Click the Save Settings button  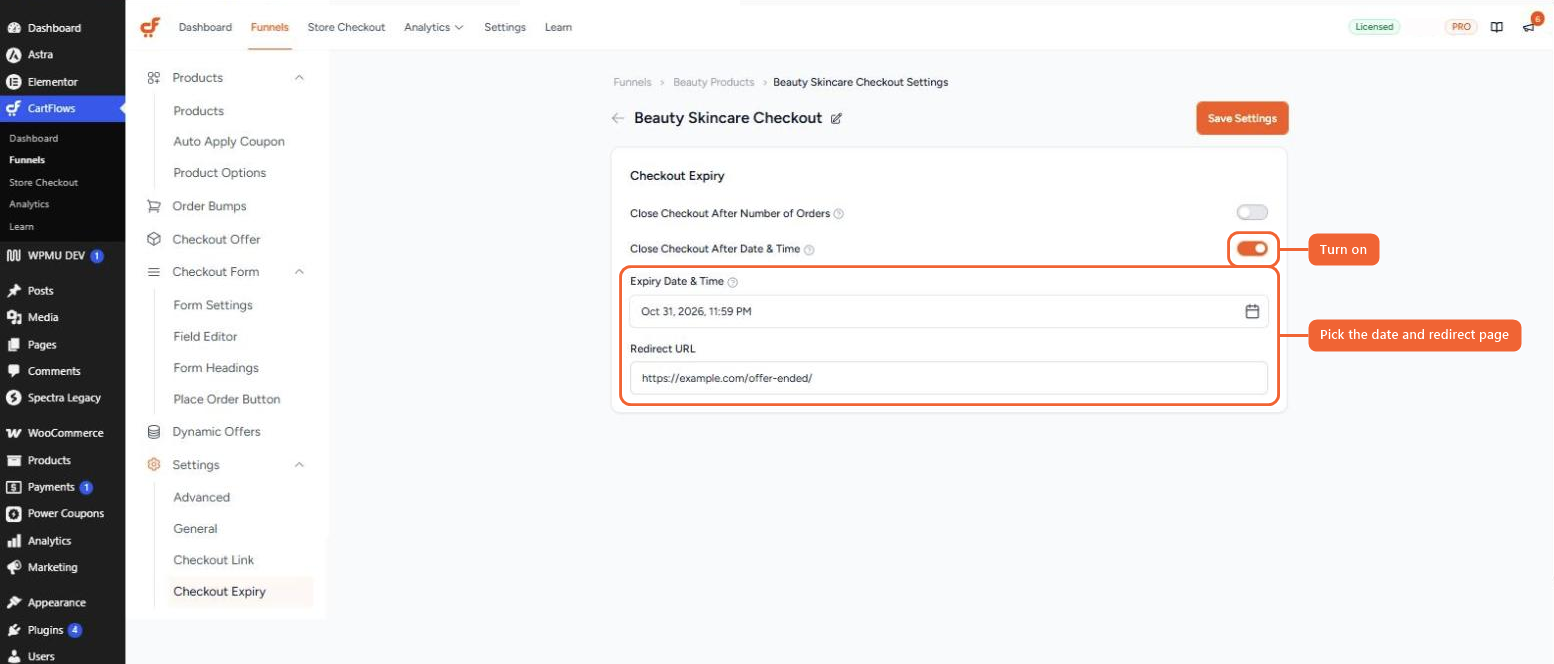[1242, 118]
